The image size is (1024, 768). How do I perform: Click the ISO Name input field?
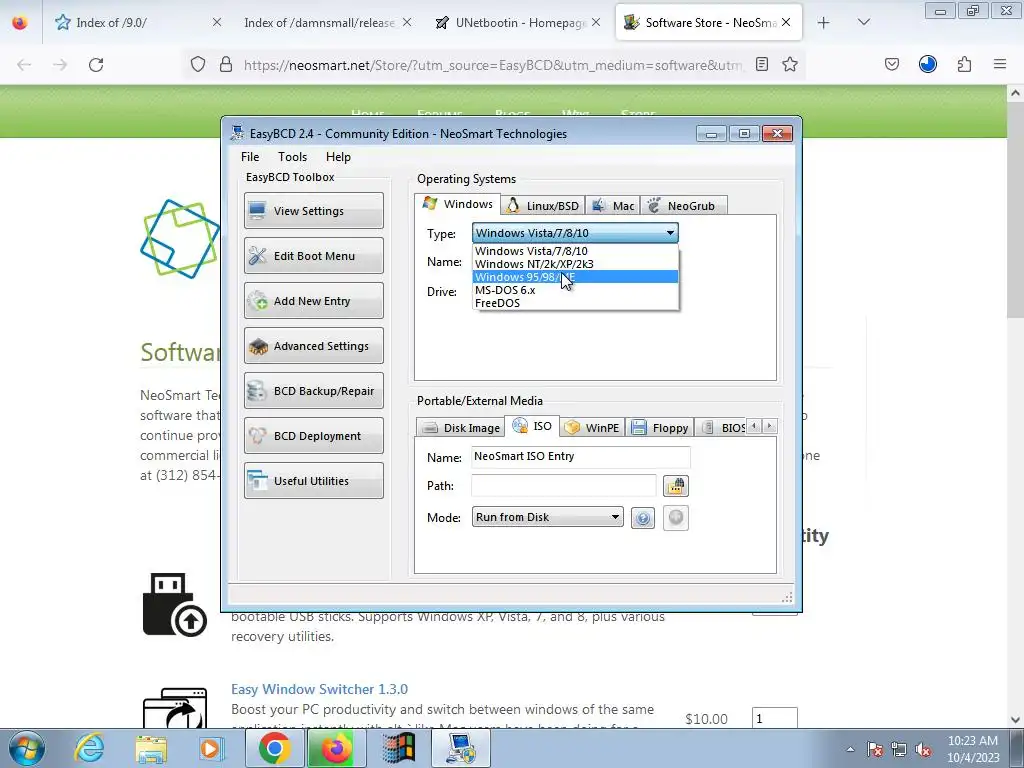pyautogui.click(x=581, y=456)
